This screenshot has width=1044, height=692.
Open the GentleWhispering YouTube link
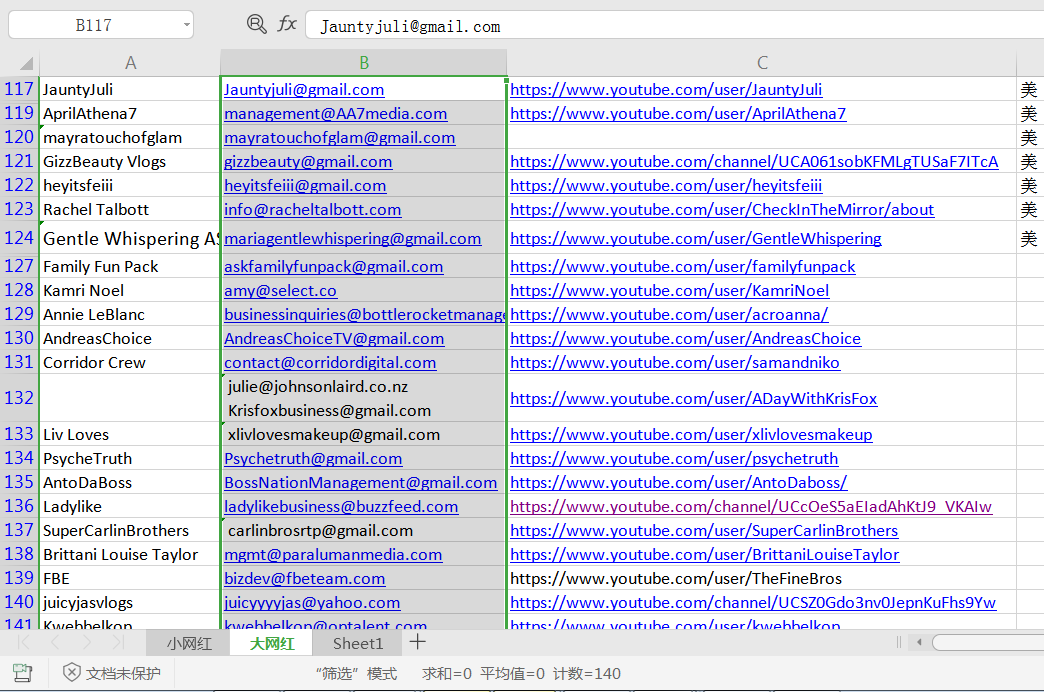pos(696,238)
